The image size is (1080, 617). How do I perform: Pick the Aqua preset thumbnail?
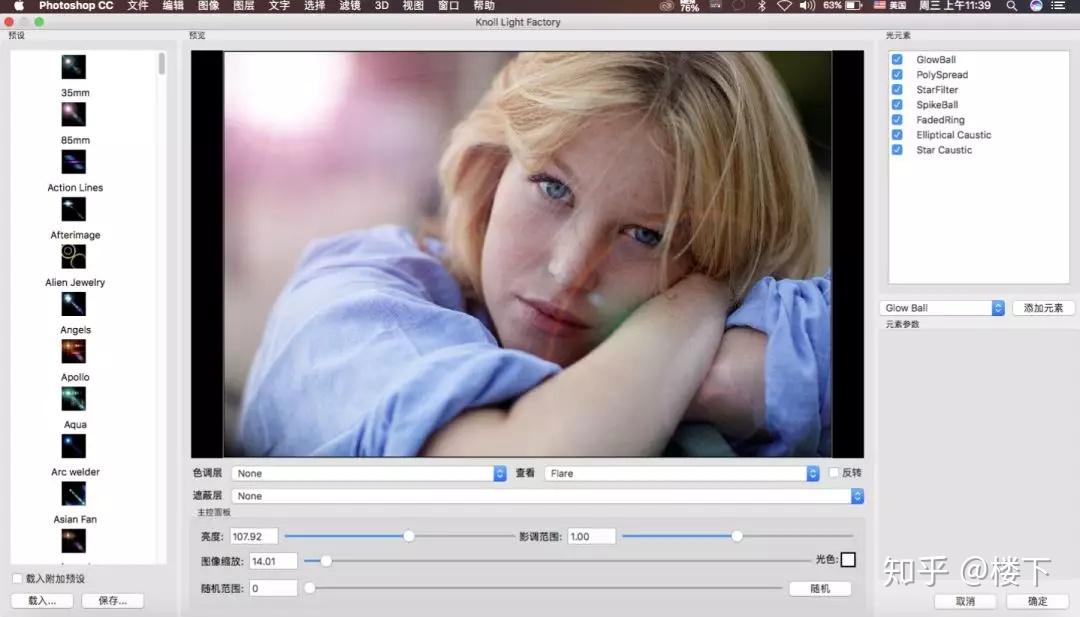(74, 399)
